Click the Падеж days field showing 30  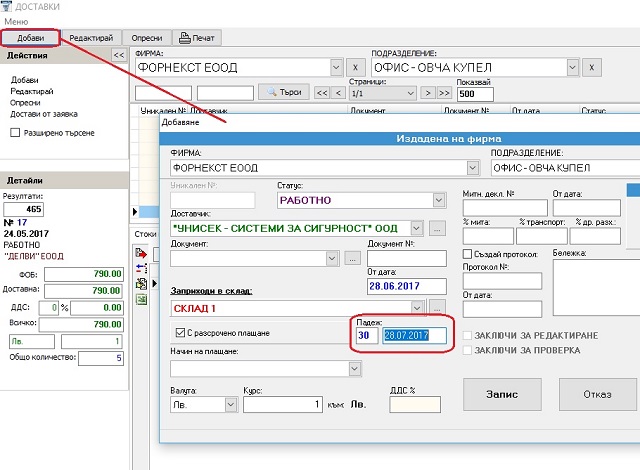point(367,335)
